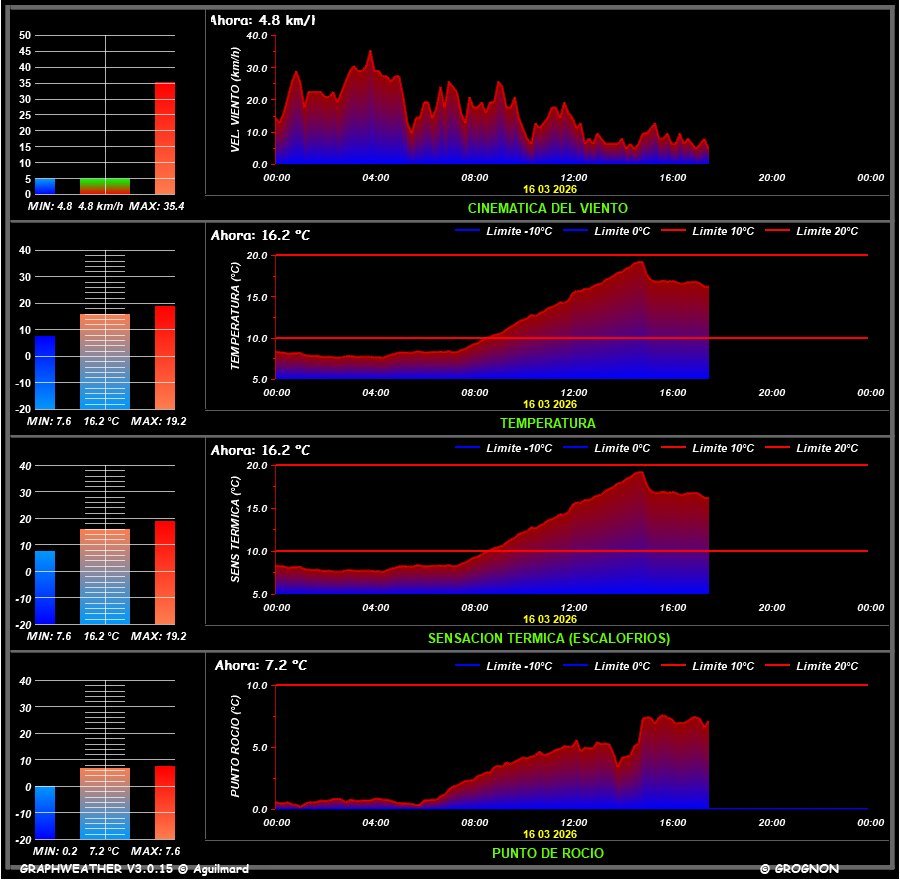The image size is (900, 880).
Task: Click the Ahora 4.8 km/h wind readout
Action: (x=263, y=20)
